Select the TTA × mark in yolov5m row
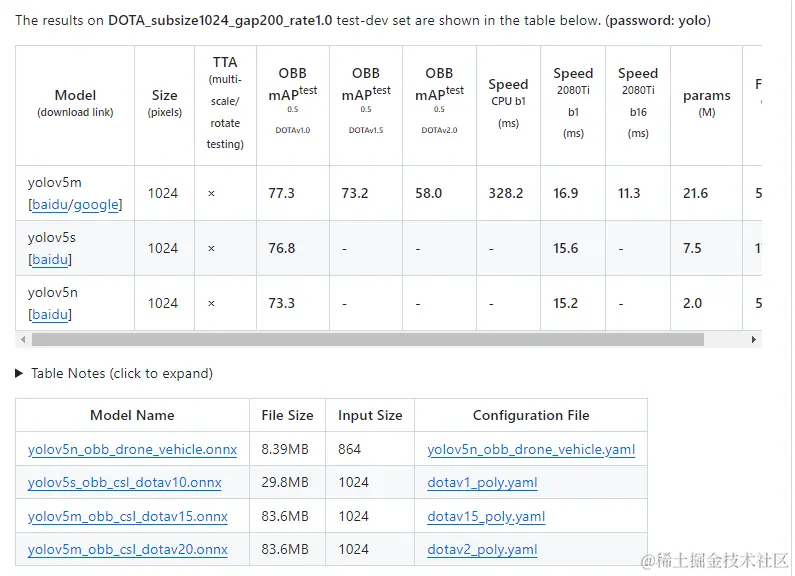The width and height of the screenshot is (795, 576). point(211,194)
